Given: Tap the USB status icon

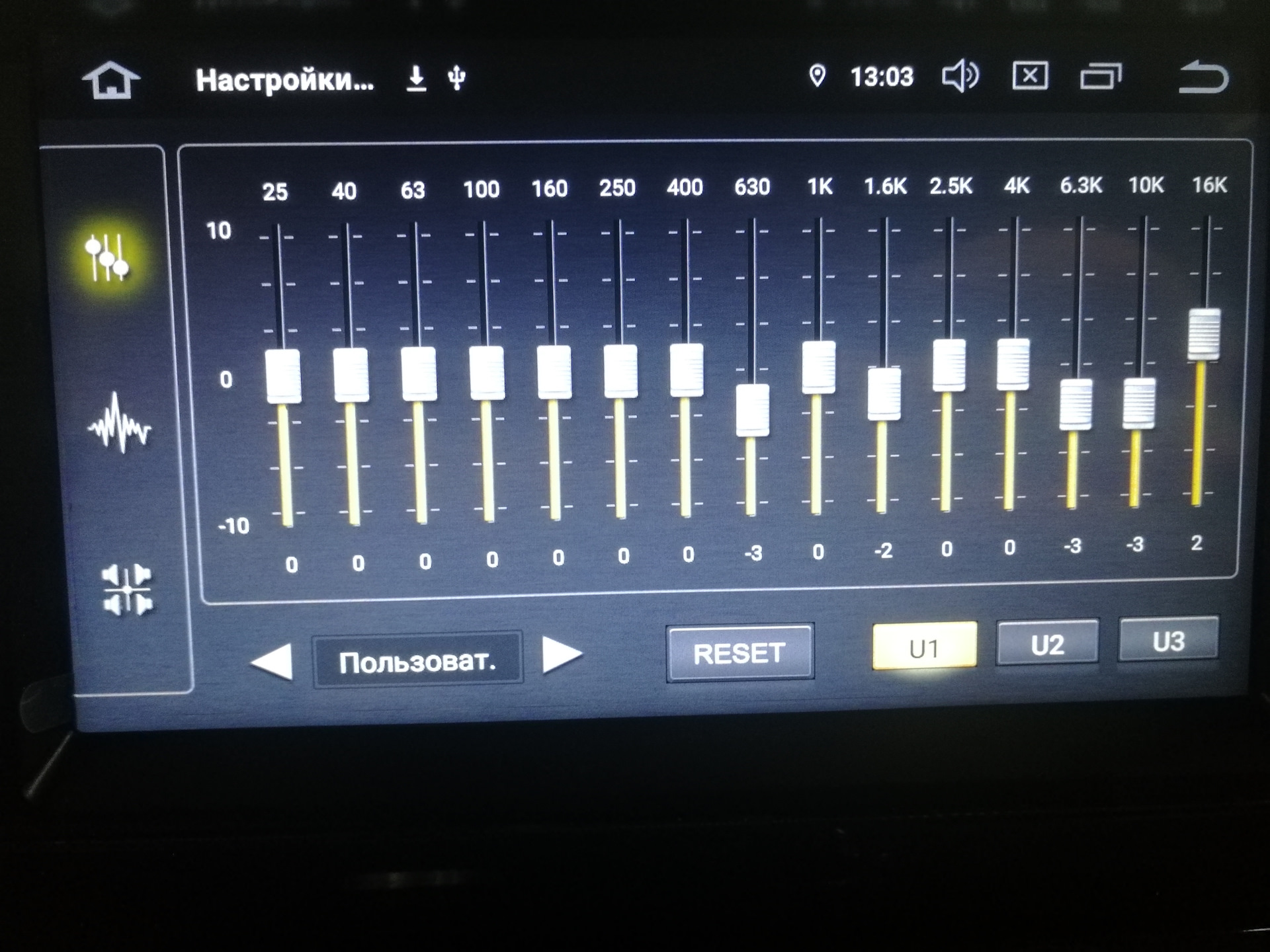Looking at the screenshot, I should coord(456,78).
